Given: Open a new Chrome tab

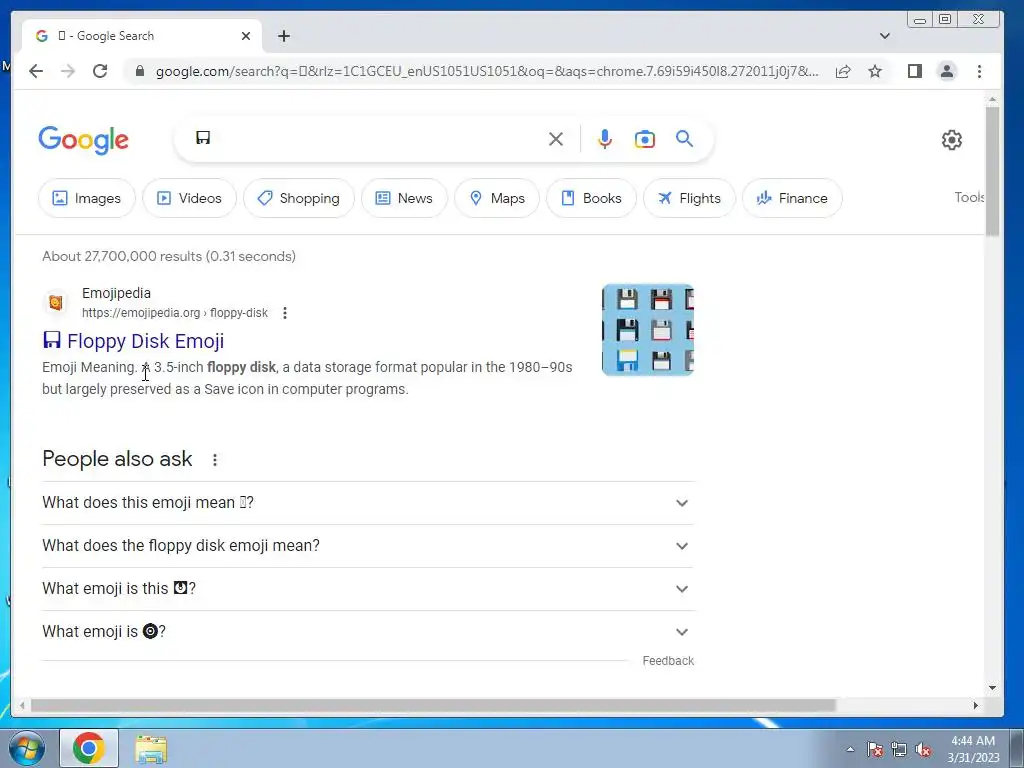Looking at the screenshot, I should (283, 36).
